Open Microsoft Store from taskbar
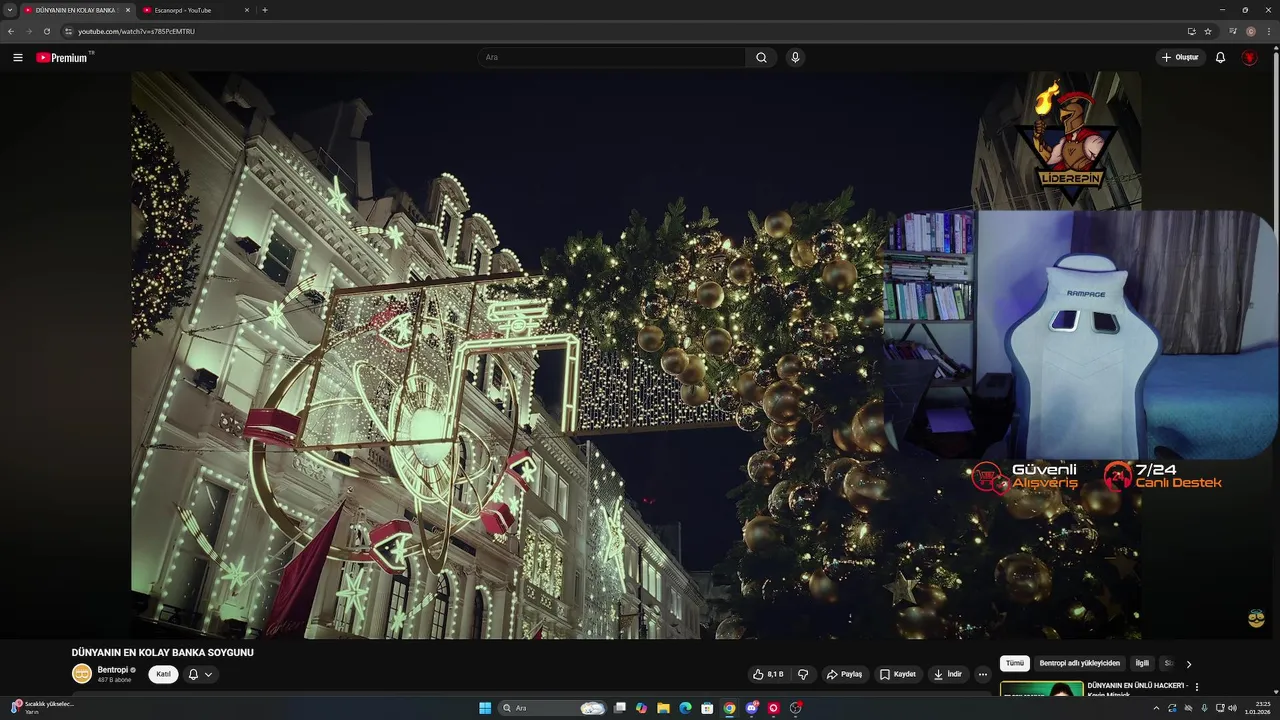Image resolution: width=1280 pixels, height=720 pixels. pos(707,708)
